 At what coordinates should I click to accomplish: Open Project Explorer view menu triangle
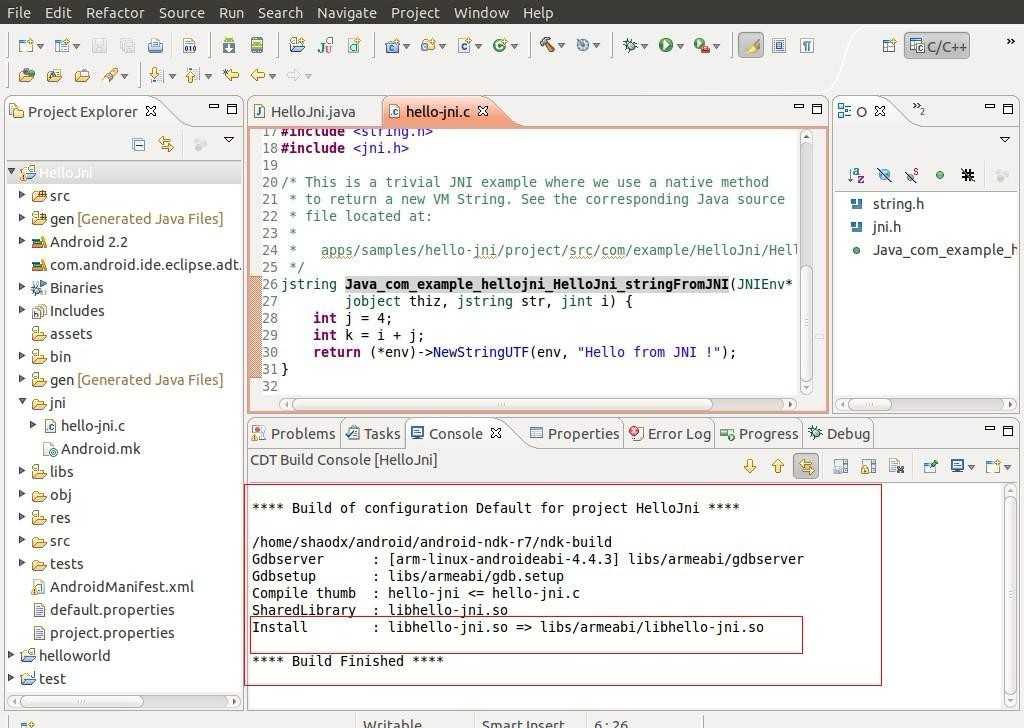click(229, 139)
